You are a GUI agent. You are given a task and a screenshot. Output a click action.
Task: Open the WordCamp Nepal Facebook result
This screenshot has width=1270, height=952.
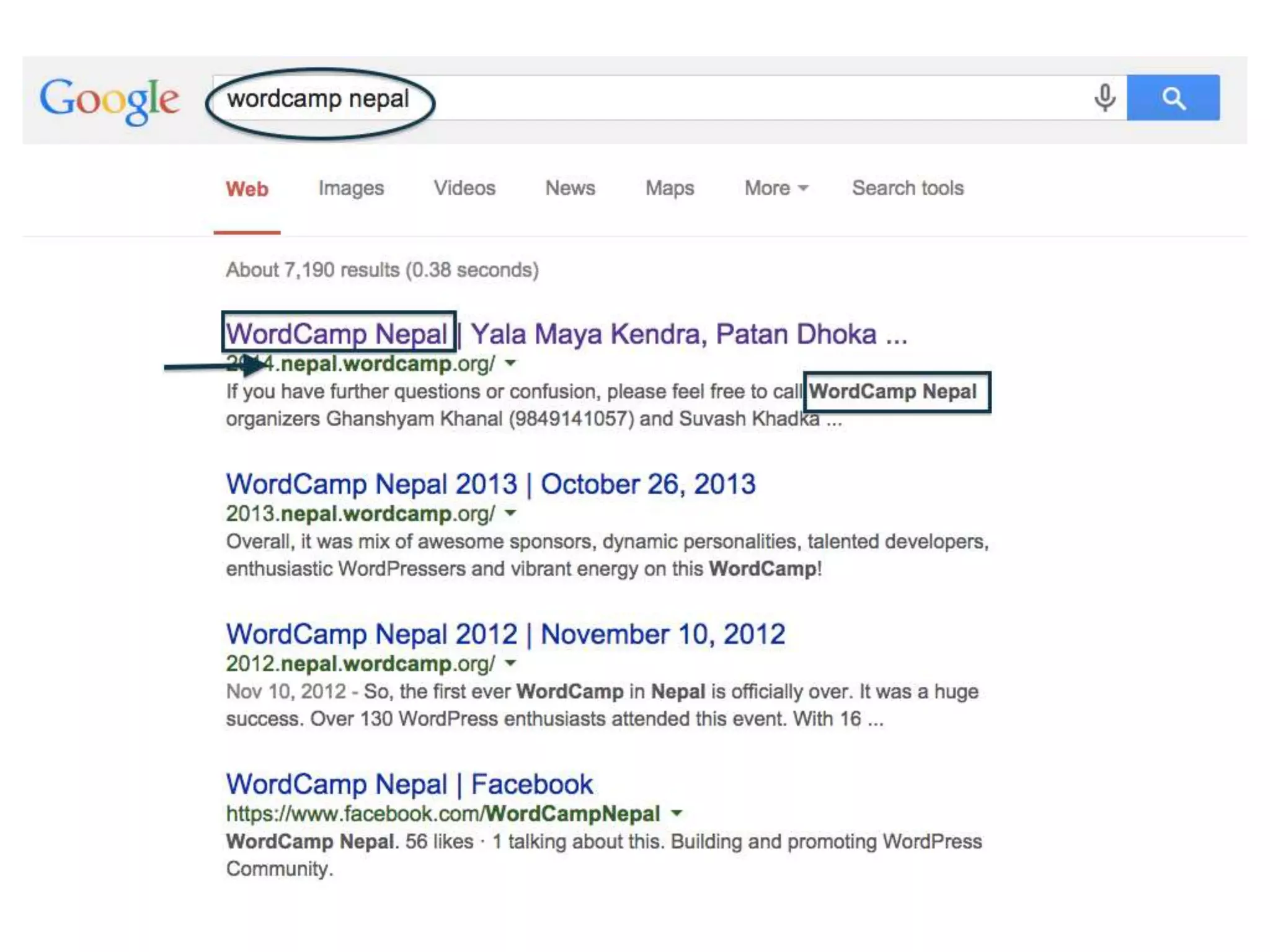[x=409, y=784]
